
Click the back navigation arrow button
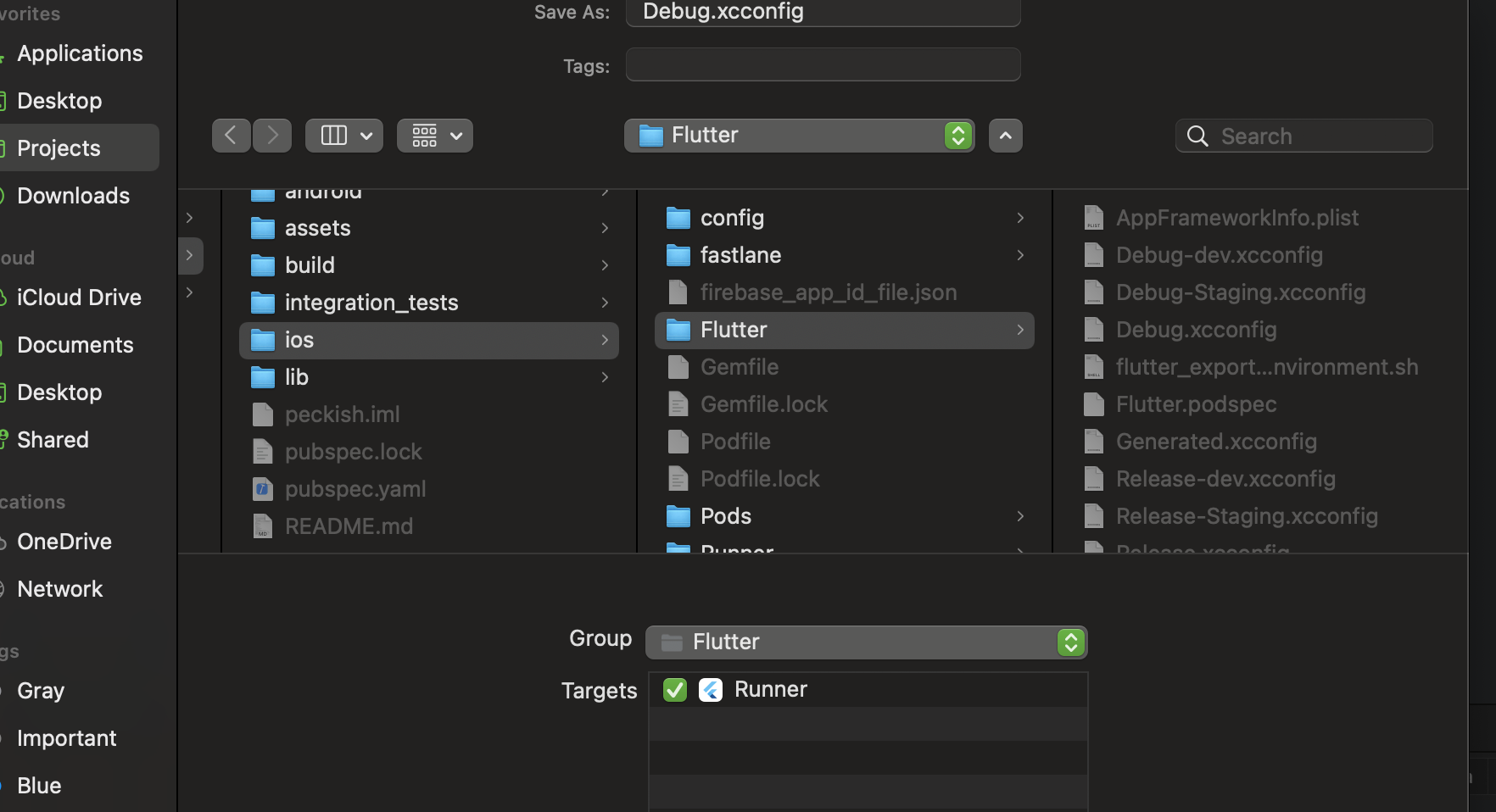(231, 136)
